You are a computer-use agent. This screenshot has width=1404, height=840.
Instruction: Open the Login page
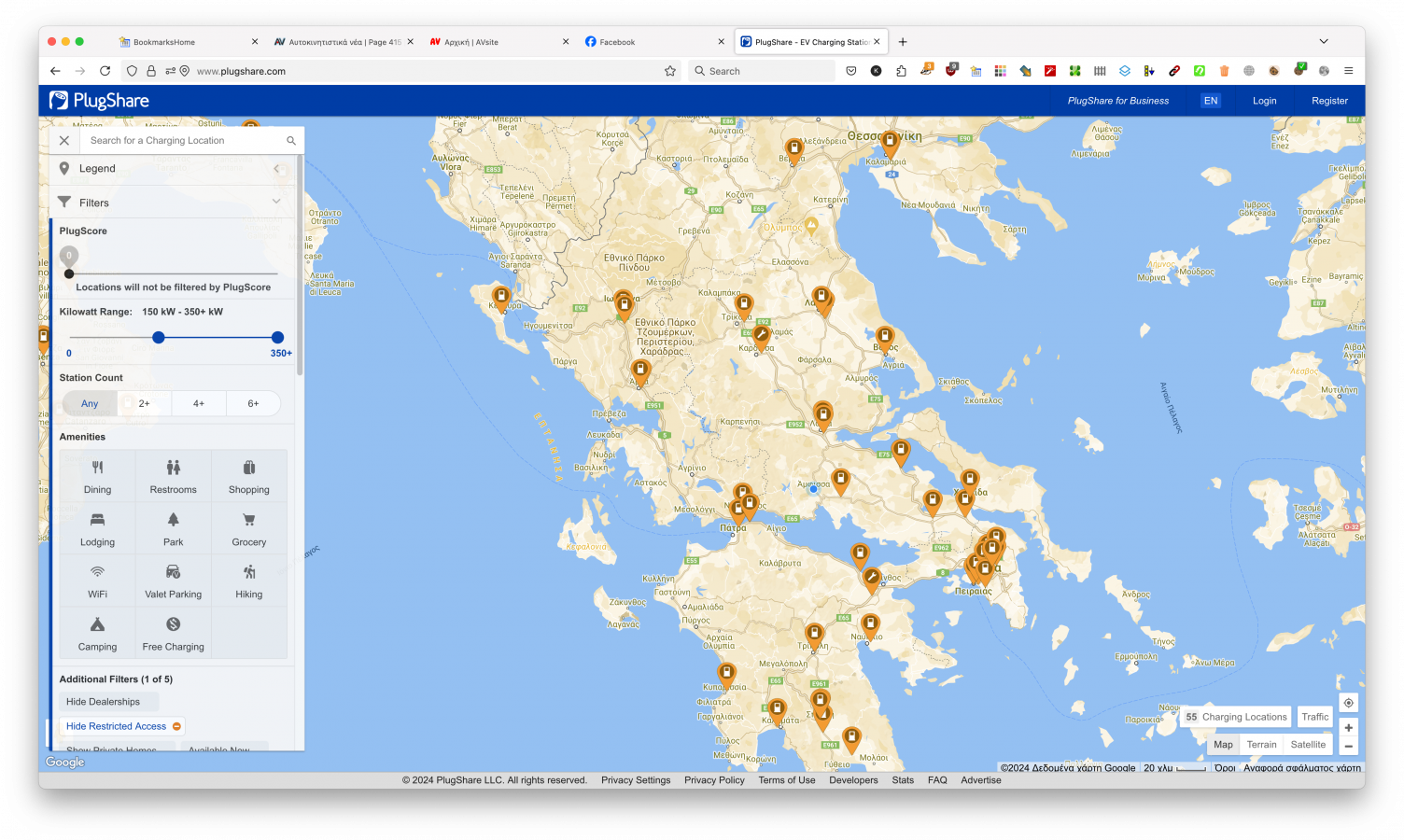pos(1265,101)
